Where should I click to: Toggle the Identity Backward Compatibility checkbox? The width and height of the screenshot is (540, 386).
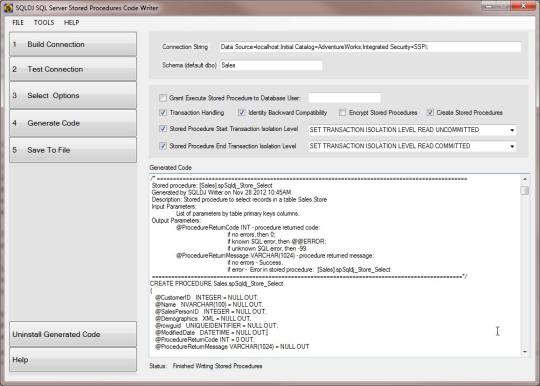coord(242,113)
